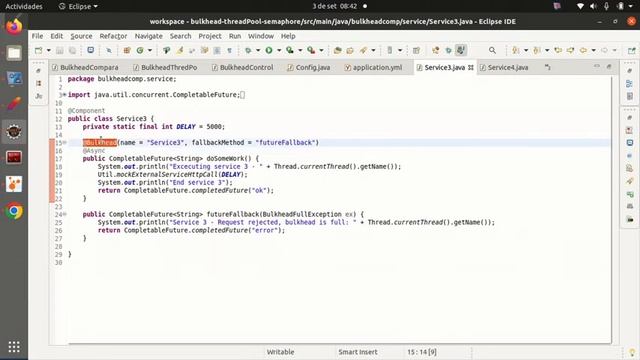640x360 pixels.
Task: Click the 'Smart Insert' status entry
Action: [x=358, y=352]
